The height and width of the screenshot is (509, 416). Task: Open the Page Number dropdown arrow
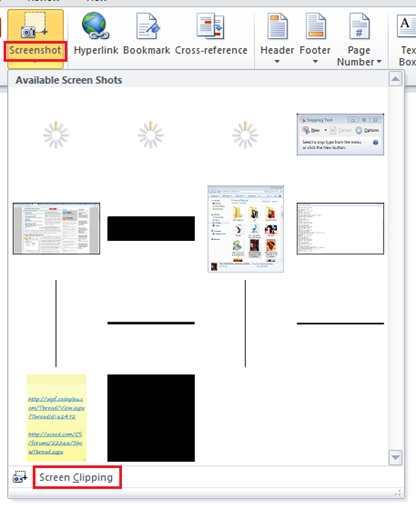pos(379,62)
